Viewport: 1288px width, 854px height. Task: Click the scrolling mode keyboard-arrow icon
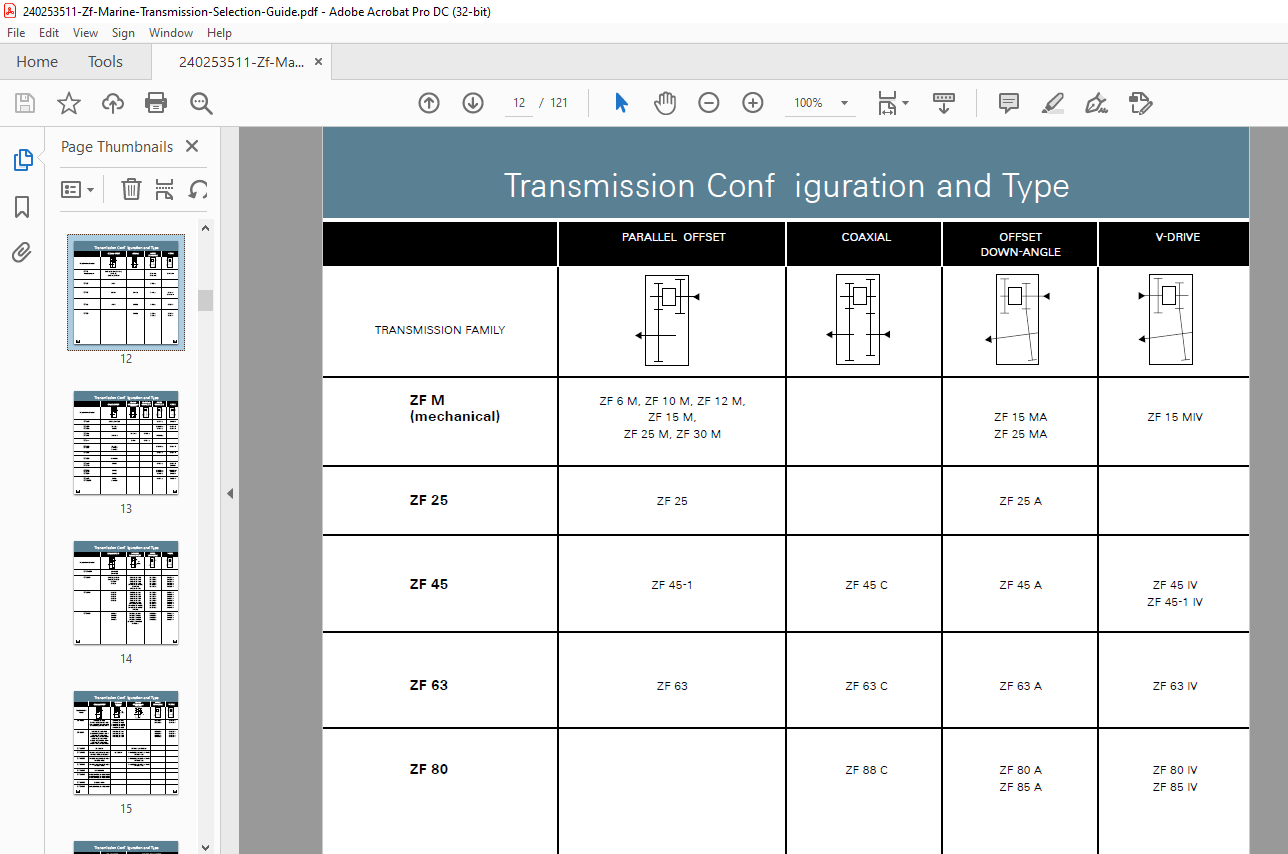pyautogui.click(x=944, y=103)
